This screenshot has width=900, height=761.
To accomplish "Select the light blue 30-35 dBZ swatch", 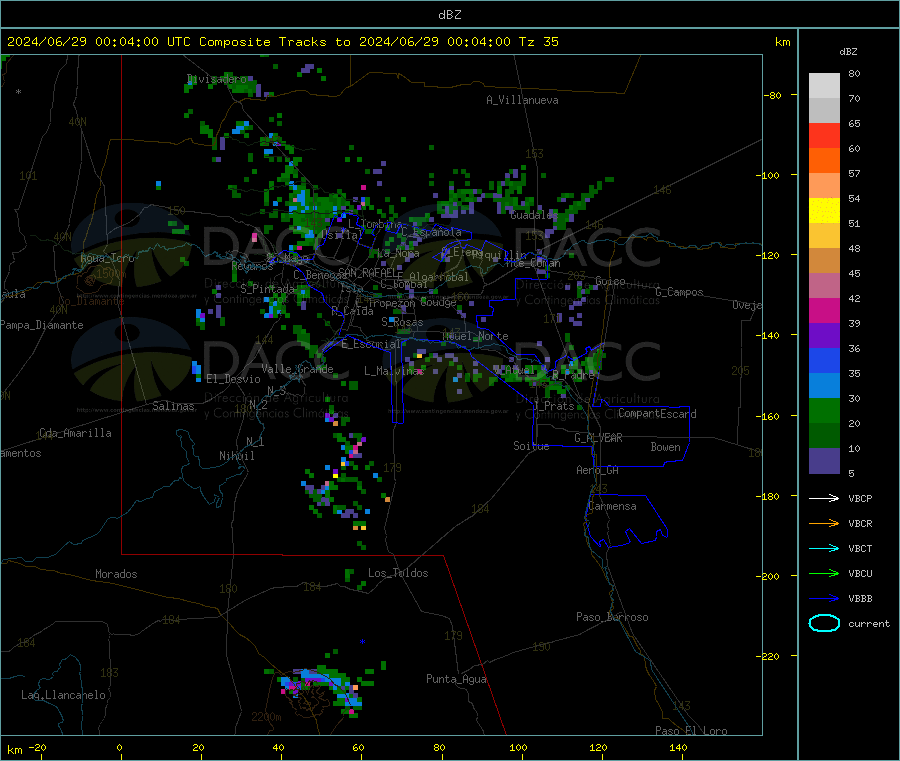I will point(824,386).
